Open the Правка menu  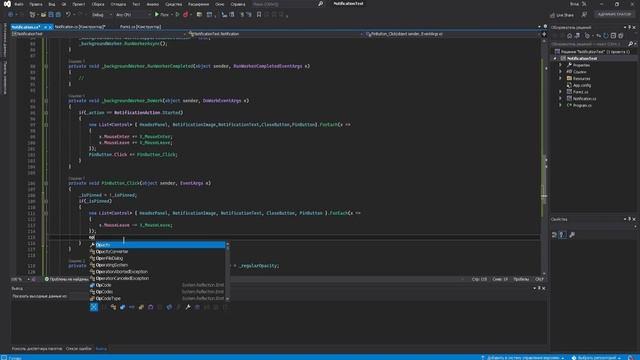pos(36,4)
